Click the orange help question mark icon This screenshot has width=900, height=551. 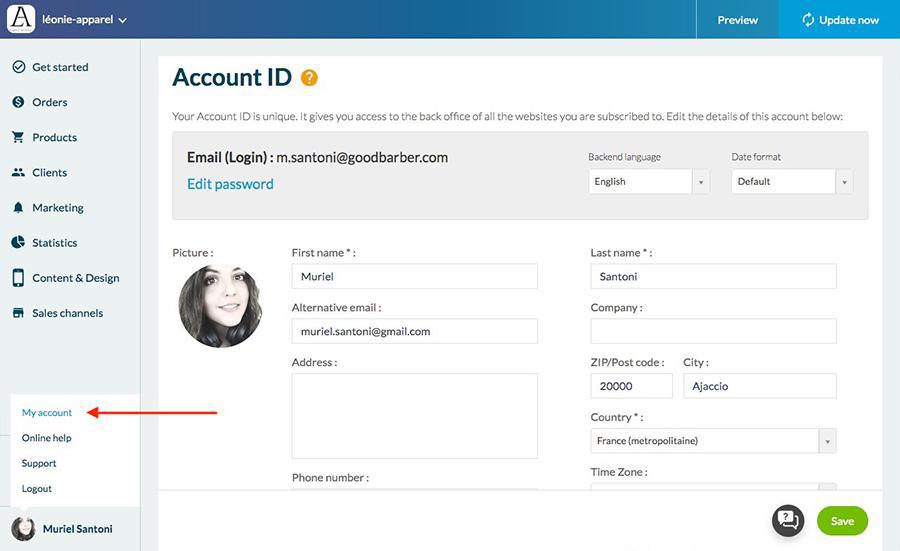pyautogui.click(x=309, y=78)
